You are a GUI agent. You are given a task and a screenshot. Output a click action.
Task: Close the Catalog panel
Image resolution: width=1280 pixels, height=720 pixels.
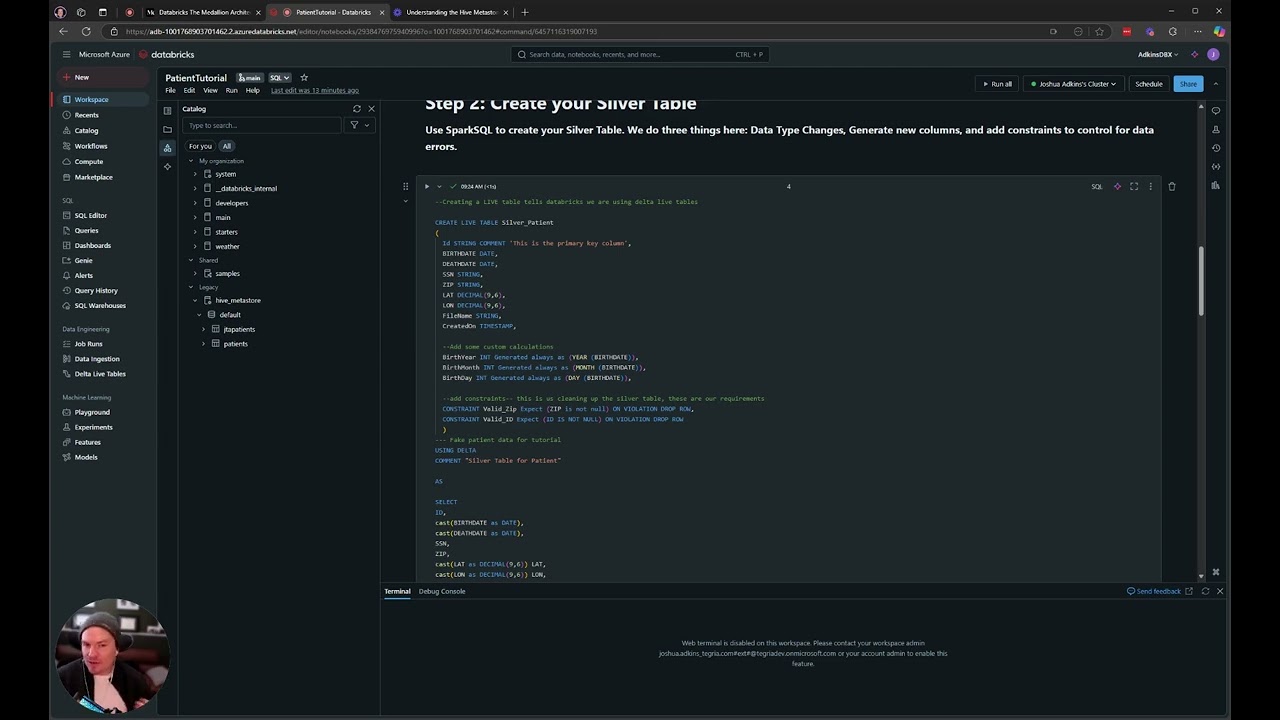(x=371, y=108)
